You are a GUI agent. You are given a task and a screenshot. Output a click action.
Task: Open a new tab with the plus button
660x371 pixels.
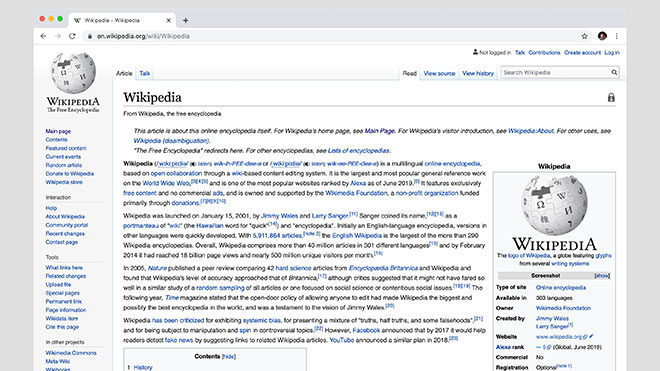pyautogui.click(x=186, y=20)
